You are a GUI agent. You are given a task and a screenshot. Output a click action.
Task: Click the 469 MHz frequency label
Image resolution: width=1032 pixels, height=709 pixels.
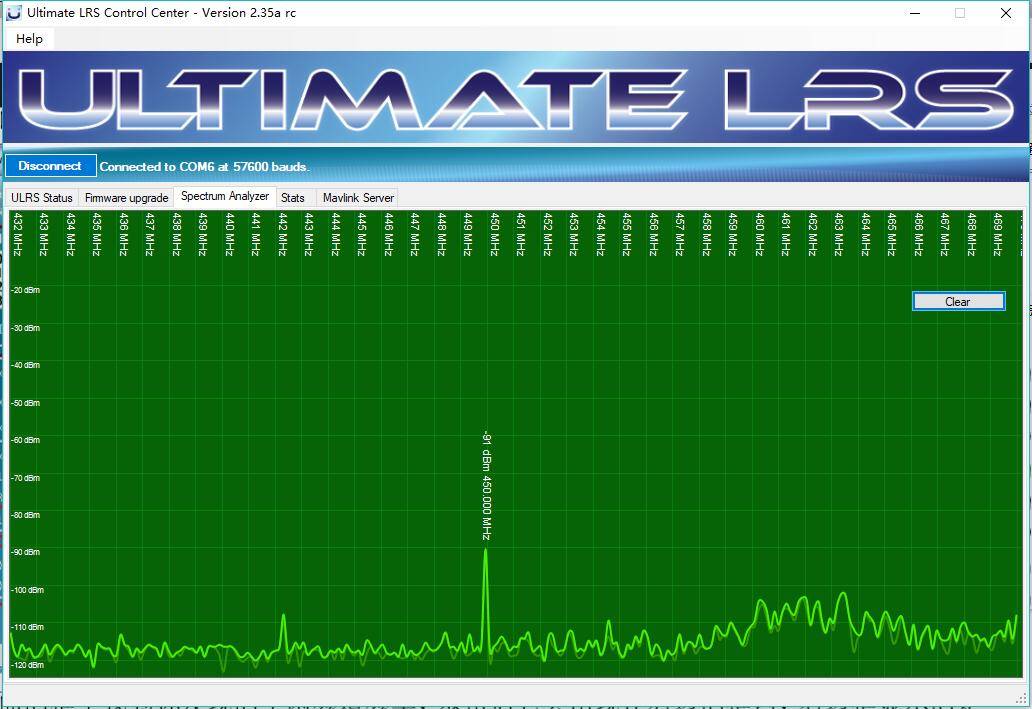pos(998,234)
